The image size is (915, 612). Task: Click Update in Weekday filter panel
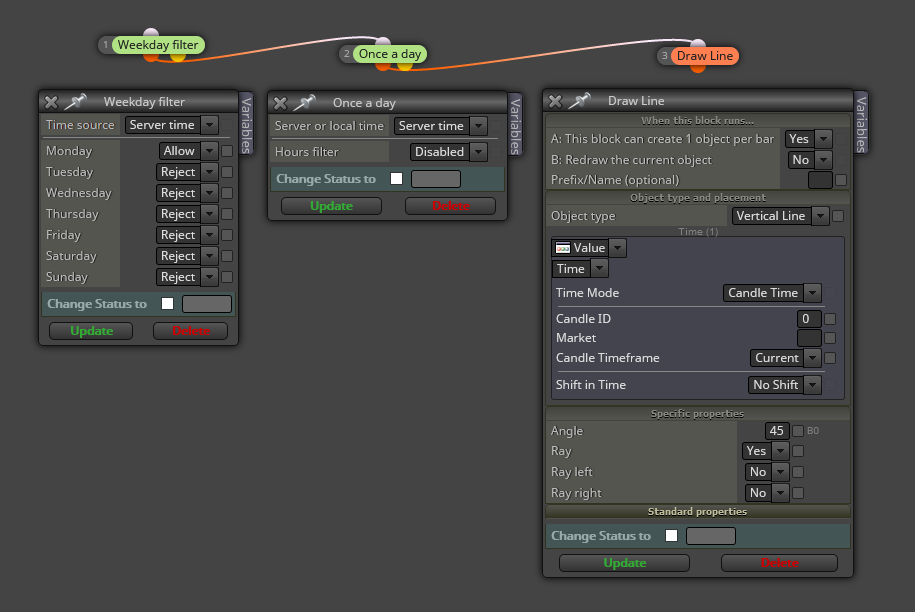(91, 331)
